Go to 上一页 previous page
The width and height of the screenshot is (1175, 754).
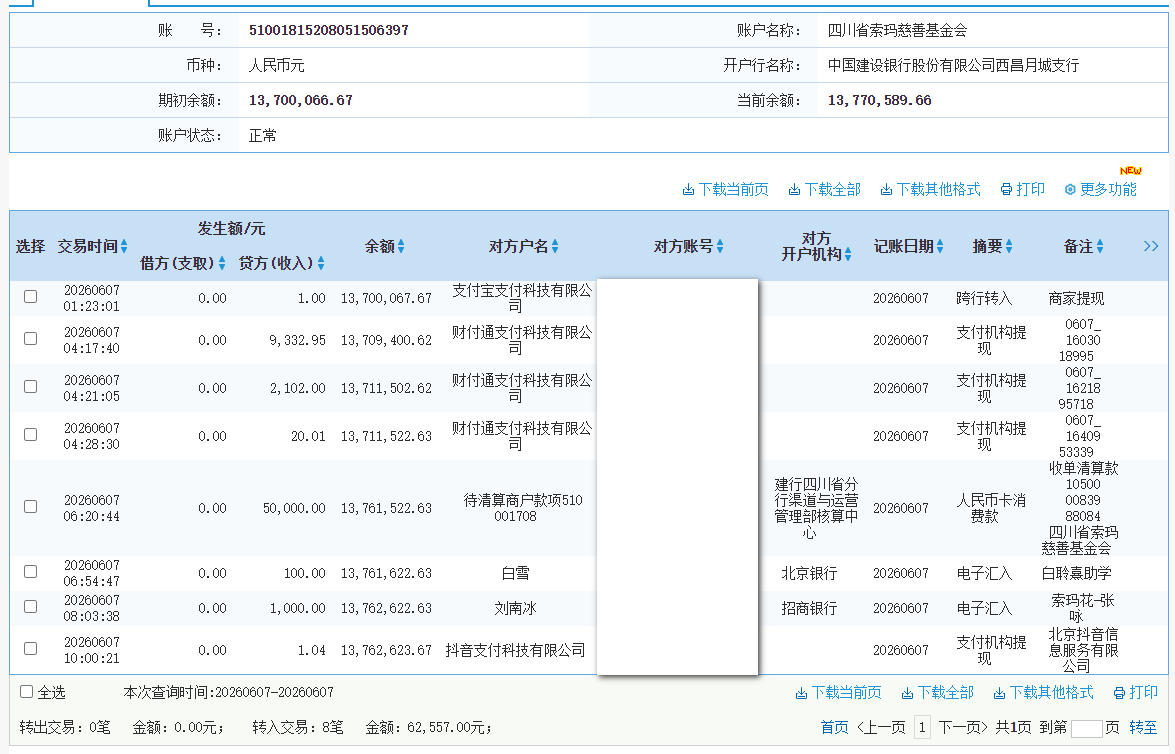(x=881, y=727)
